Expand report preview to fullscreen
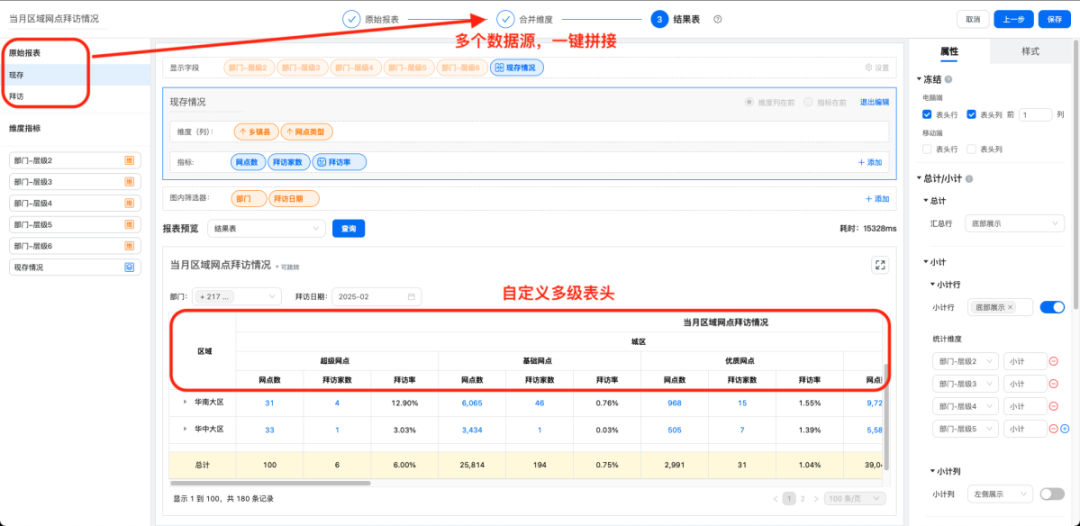Screen dimensions: 1080x526 (x=879, y=265)
